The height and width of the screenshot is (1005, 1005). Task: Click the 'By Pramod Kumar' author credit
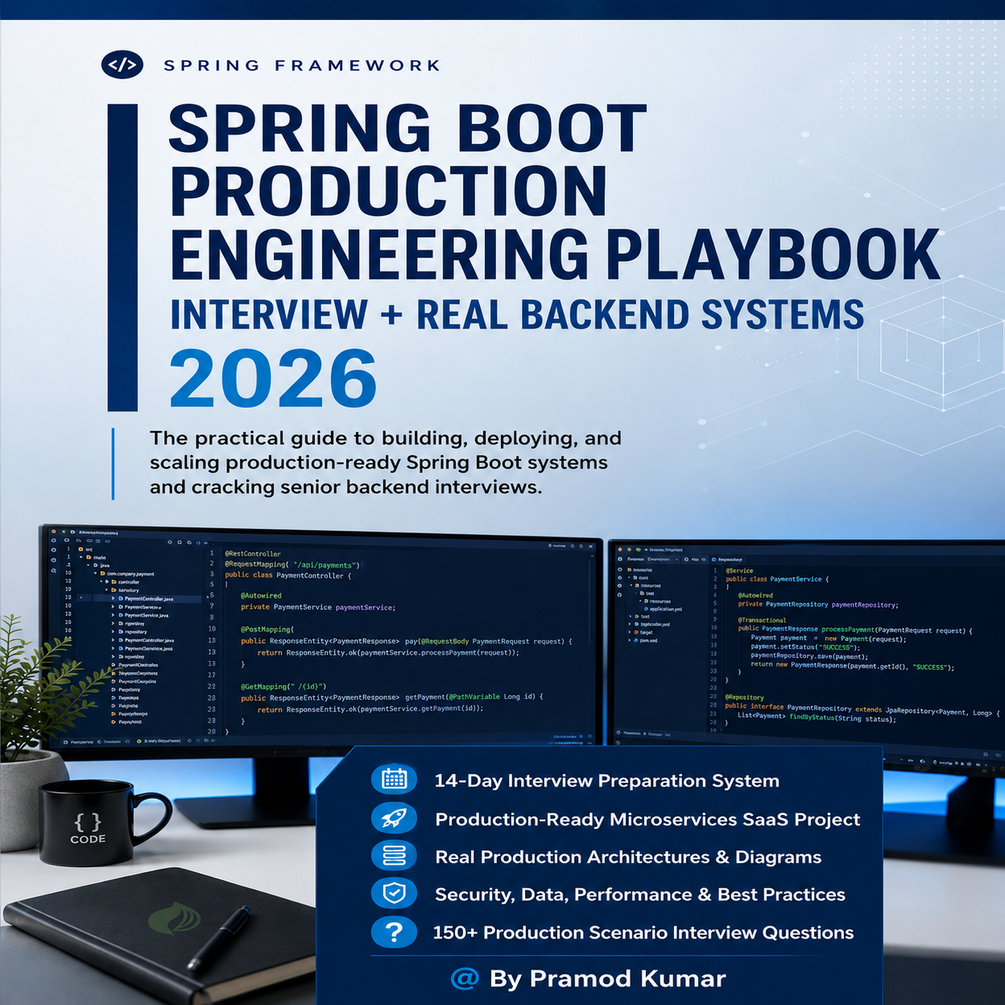pos(607,979)
